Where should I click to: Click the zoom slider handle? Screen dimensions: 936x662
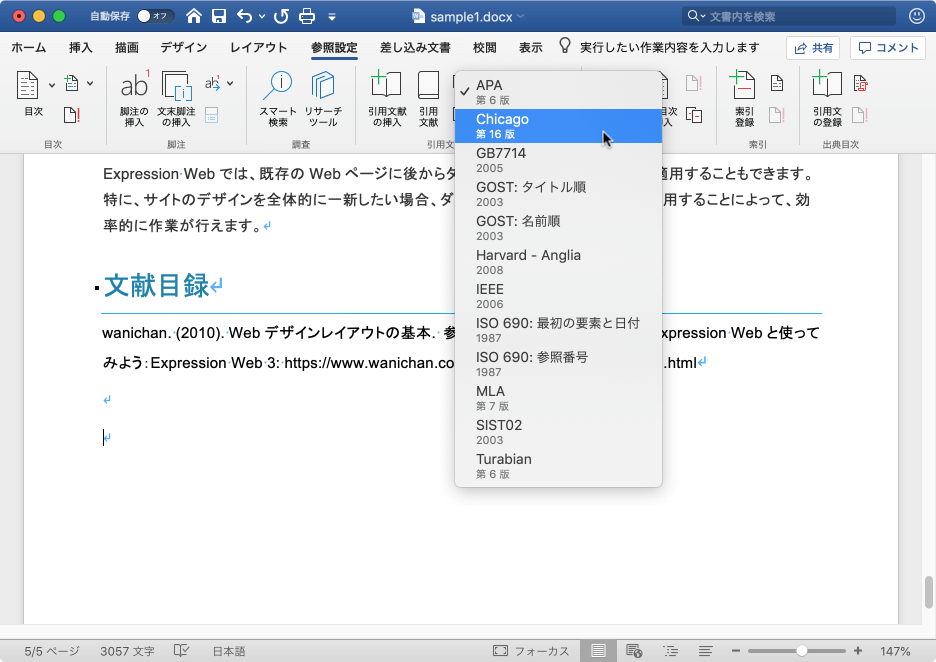click(x=802, y=651)
